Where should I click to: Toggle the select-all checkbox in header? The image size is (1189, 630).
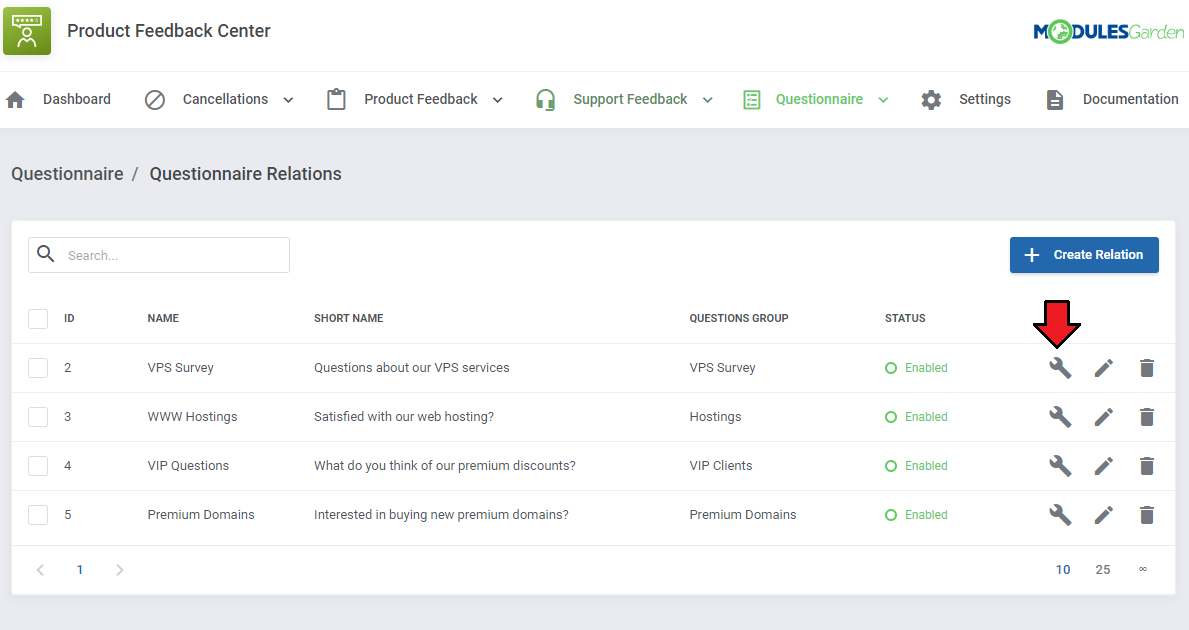(38, 318)
